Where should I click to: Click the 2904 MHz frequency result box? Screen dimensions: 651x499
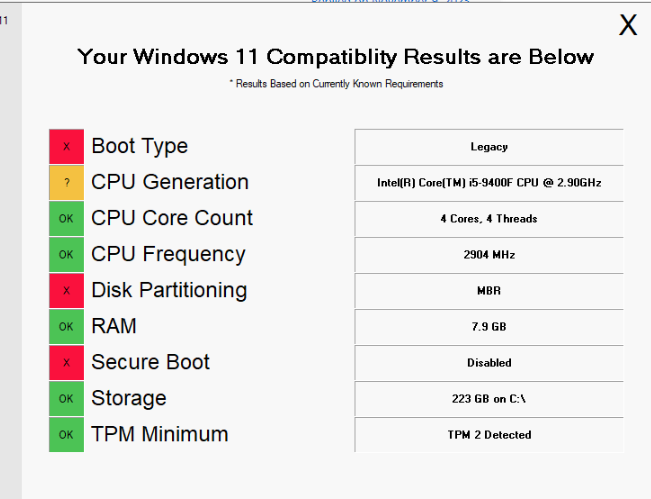coord(489,255)
